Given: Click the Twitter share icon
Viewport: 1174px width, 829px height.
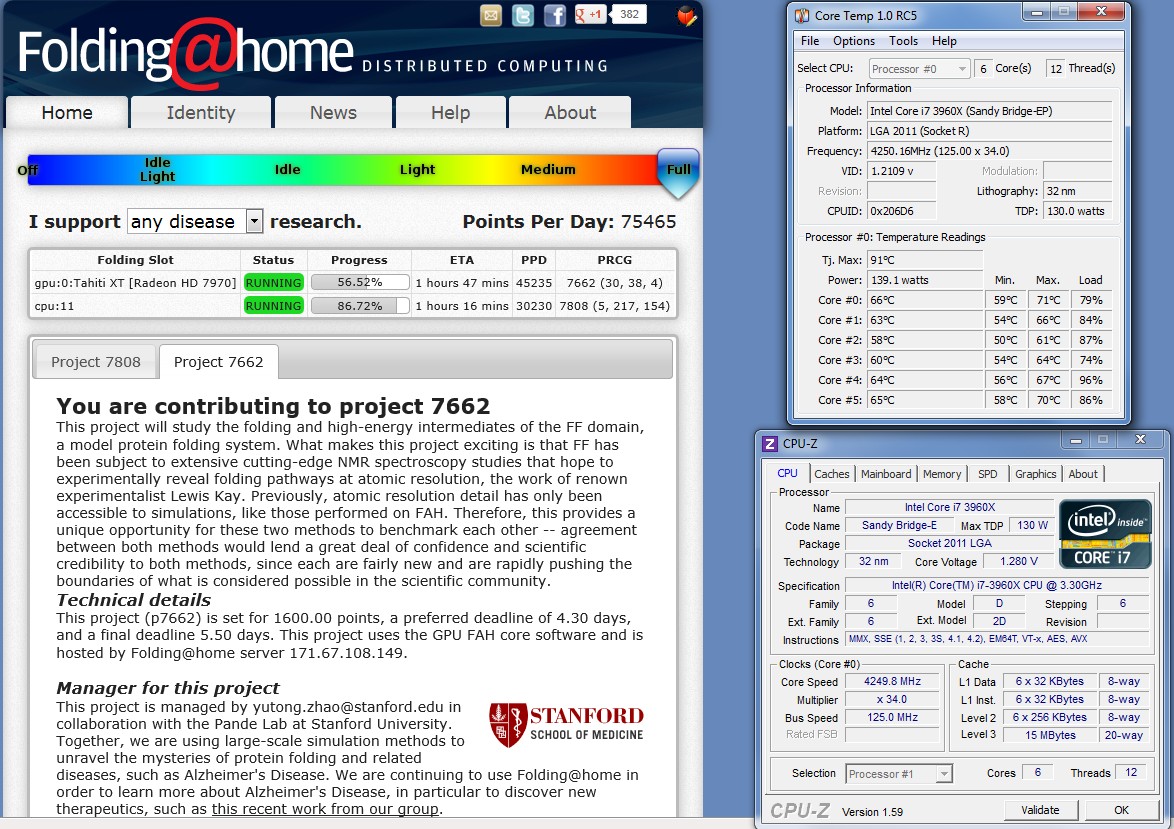Looking at the screenshot, I should (x=523, y=15).
